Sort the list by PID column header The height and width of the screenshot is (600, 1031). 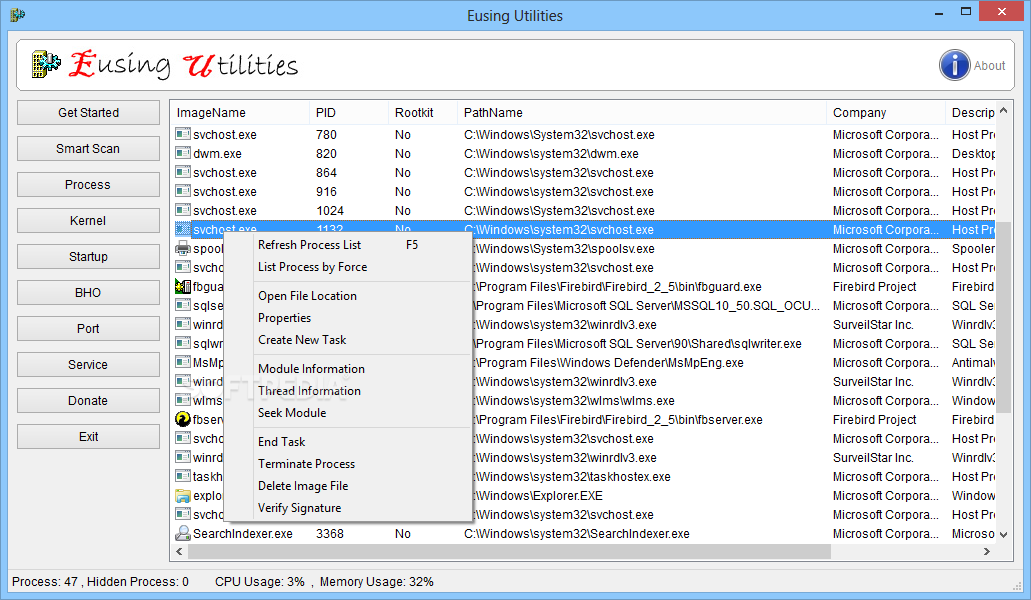326,113
